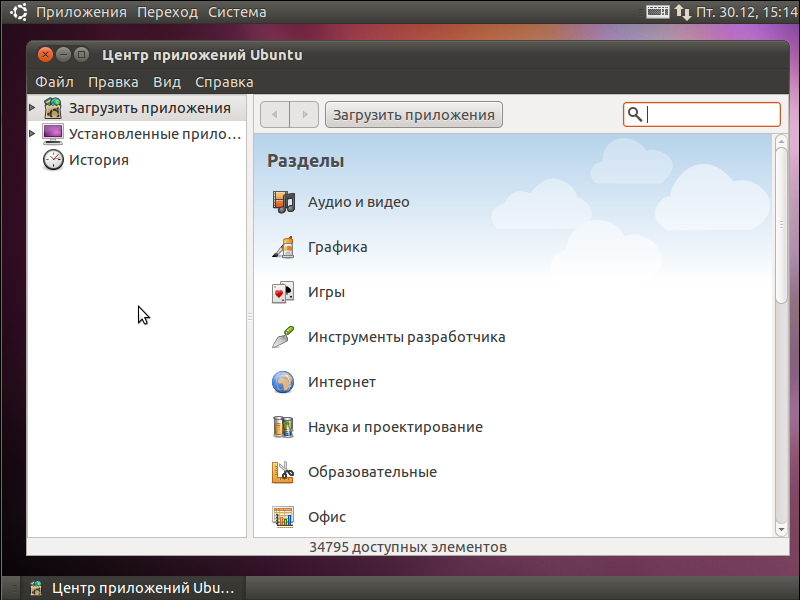The width and height of the screenshot is (800, 600).
Task: Open the Приложения panel menu
Action: [81, 12]
